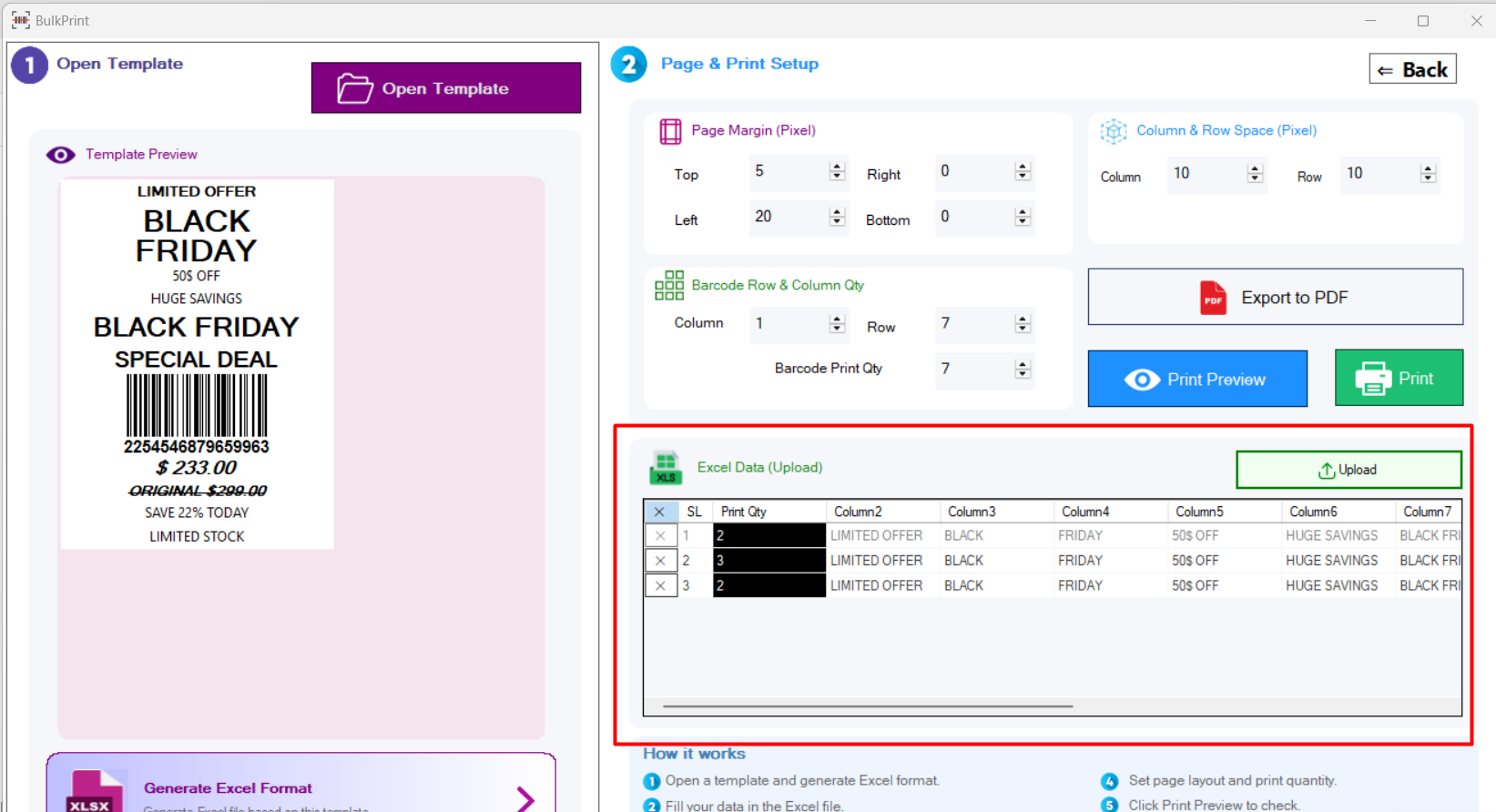Click the Page Margin icon

tap(670, 132)
